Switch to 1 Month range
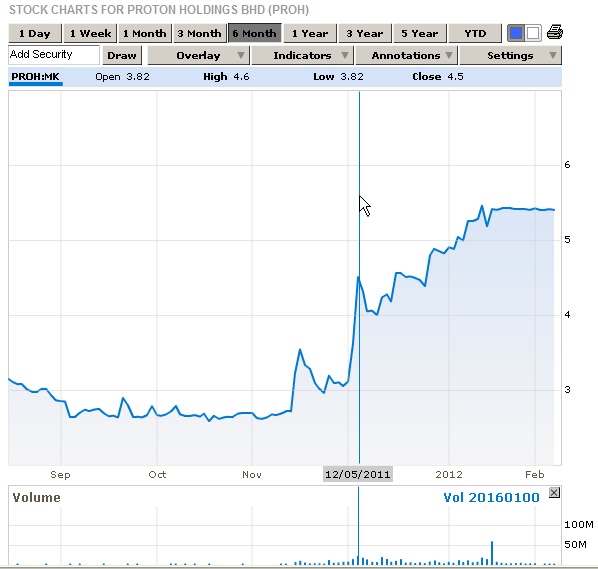 [145, 34]
